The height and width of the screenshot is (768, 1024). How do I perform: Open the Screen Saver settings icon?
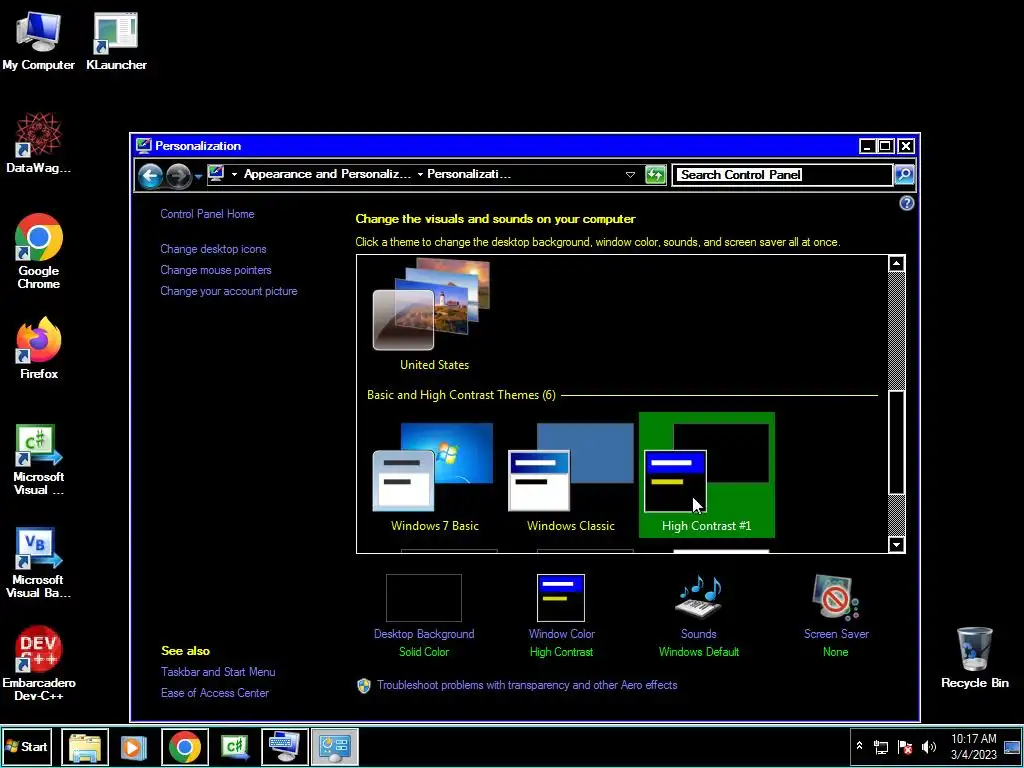coord(836,598)
